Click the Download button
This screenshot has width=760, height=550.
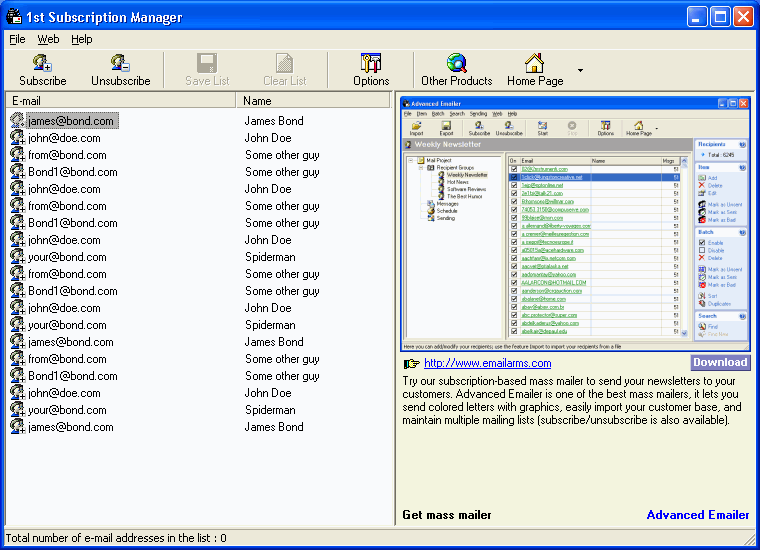click(719, 362)
